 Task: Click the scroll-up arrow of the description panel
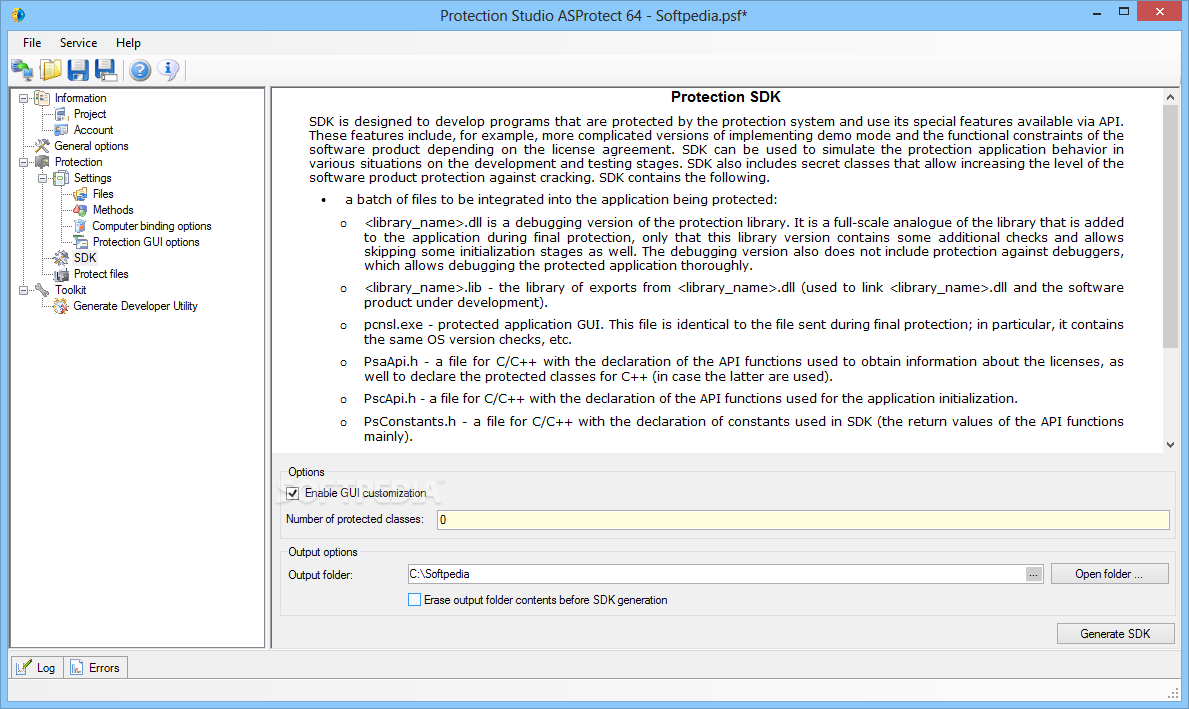coord(1170,97)
